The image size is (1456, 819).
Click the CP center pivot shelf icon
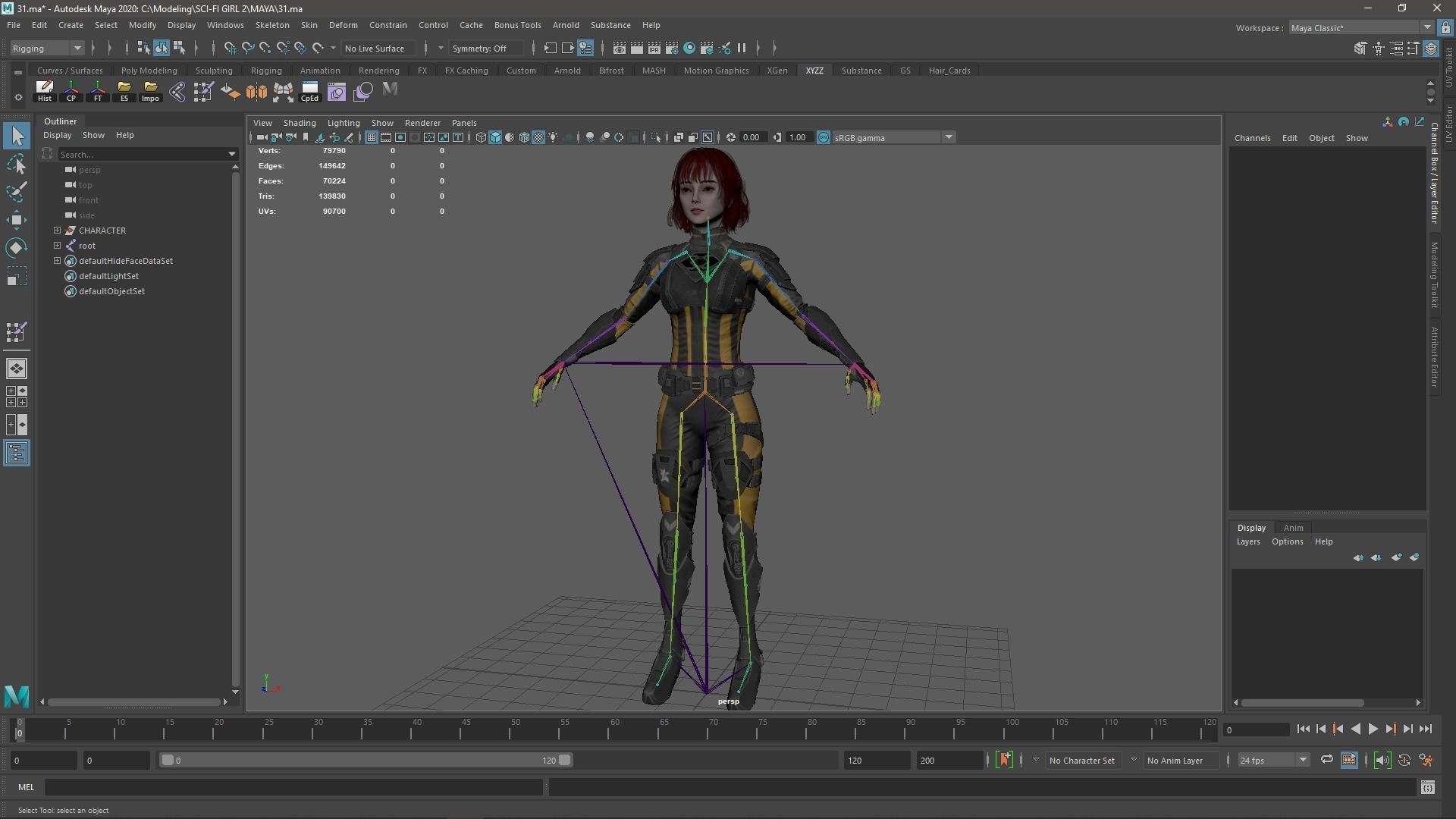pos(71,91)
